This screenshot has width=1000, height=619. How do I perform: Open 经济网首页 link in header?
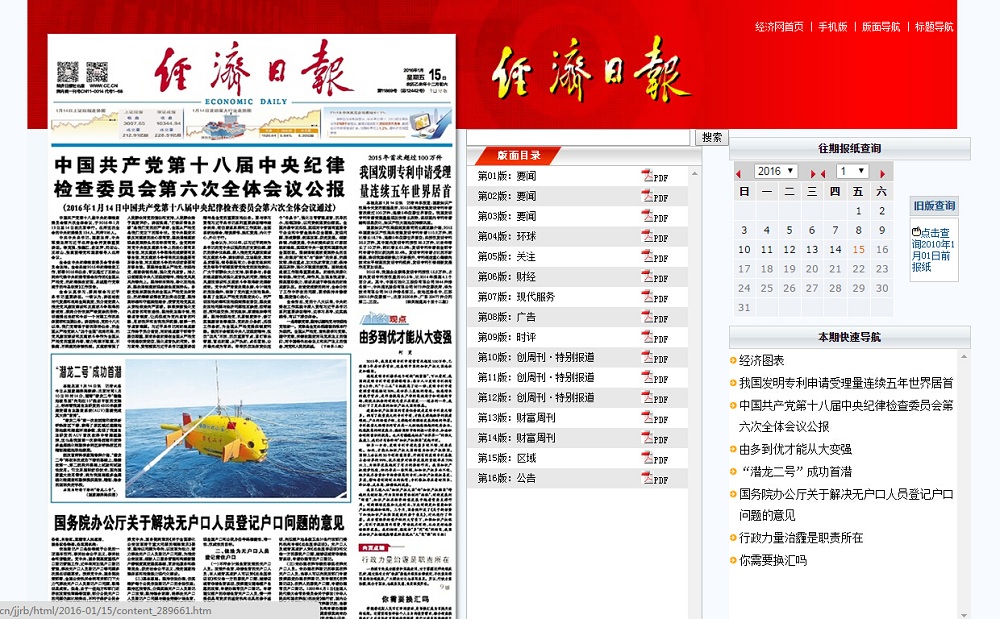(x=779, y=27)
